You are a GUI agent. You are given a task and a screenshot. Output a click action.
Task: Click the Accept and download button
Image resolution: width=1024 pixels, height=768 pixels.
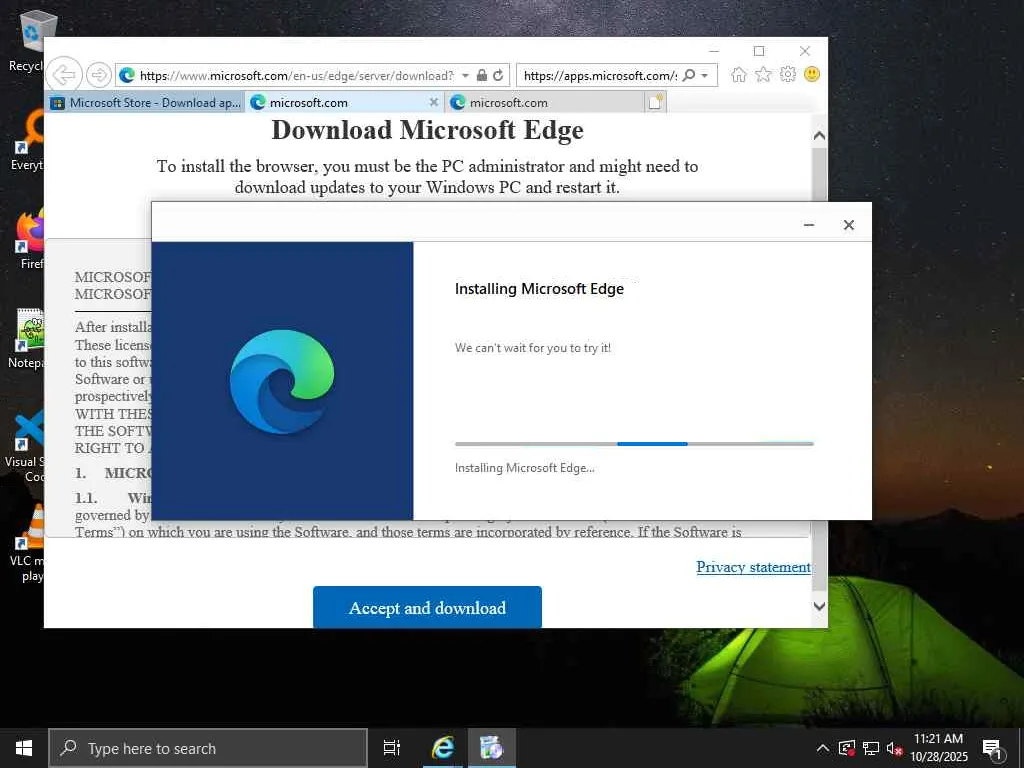click(427, 607)
